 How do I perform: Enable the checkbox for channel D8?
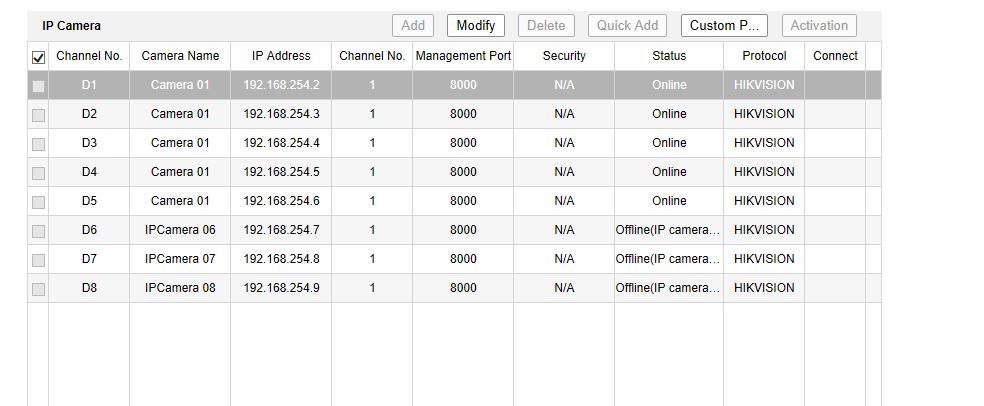click(x=38, y=289)
